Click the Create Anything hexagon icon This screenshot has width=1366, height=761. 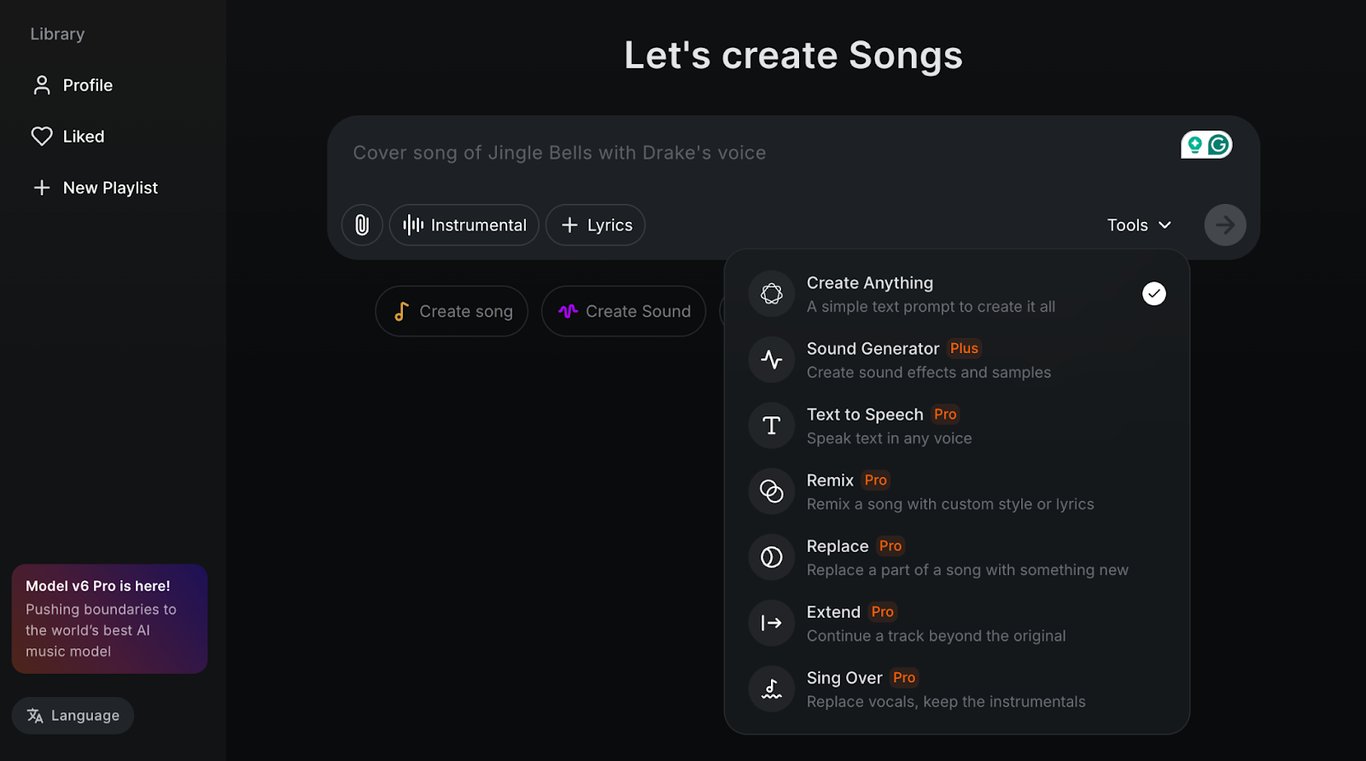[x=771, y=293]
